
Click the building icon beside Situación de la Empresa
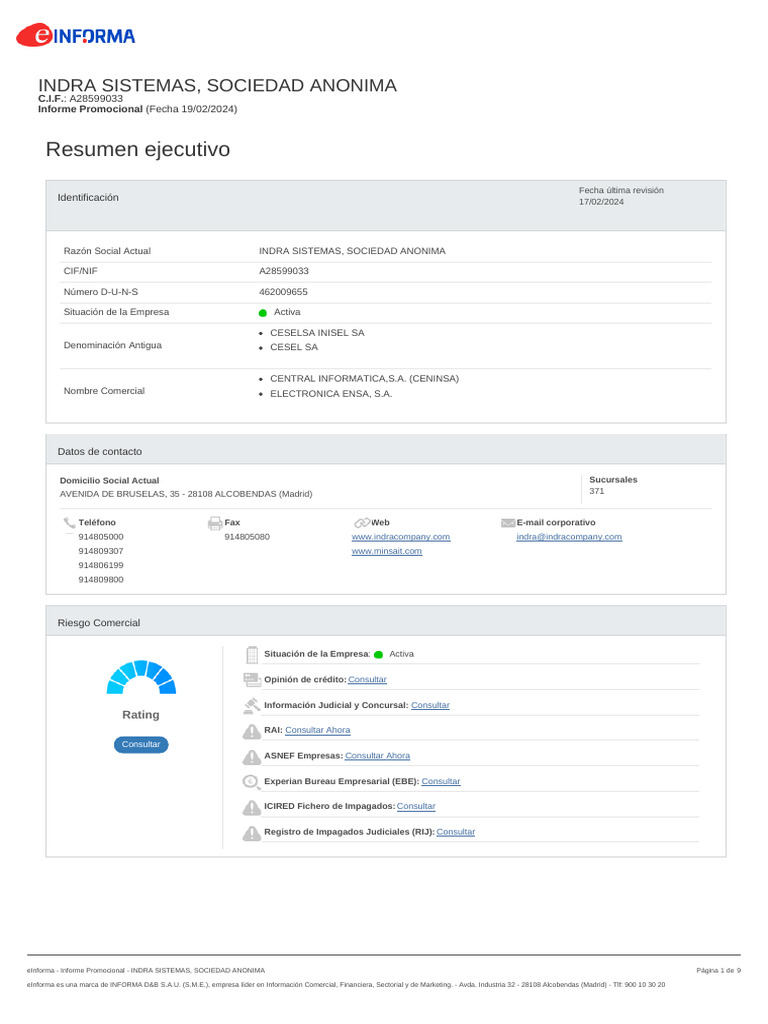click(252, 654)
